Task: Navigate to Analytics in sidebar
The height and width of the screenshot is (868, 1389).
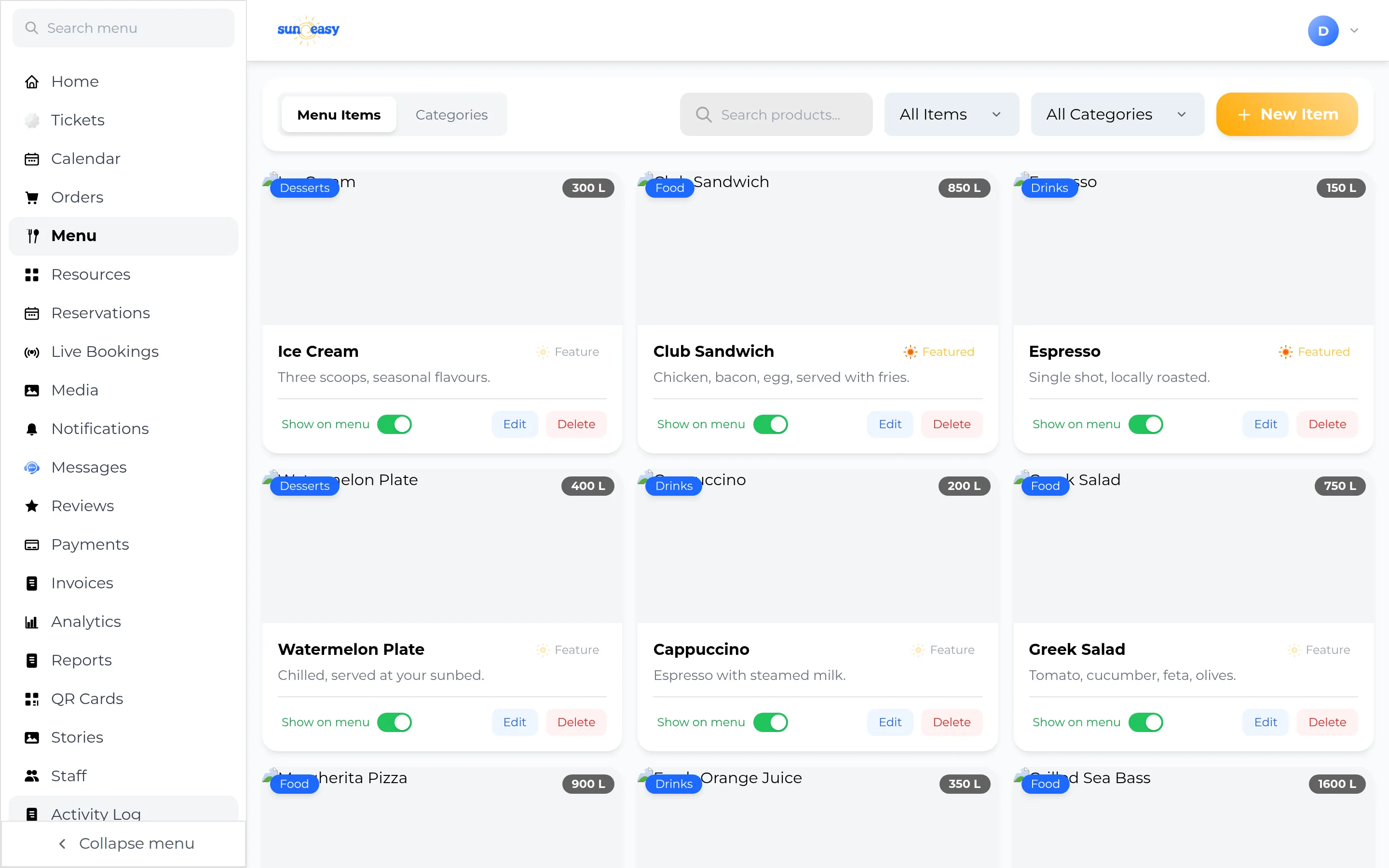Action: (123, 622)
